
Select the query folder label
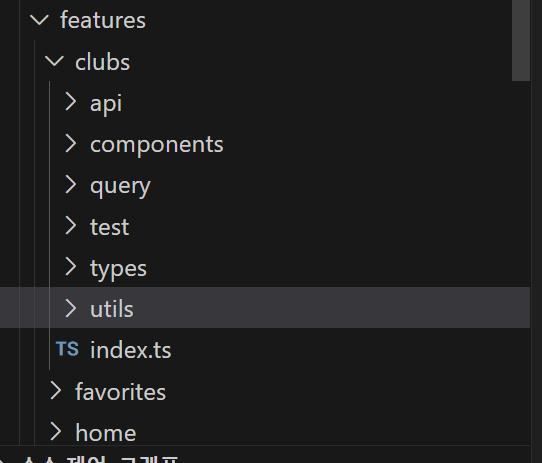(120, 186)
